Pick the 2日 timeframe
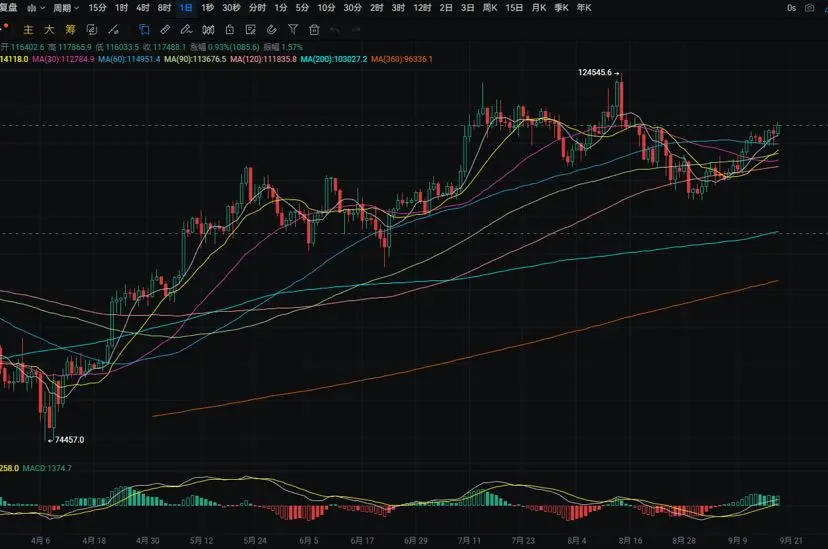This screenshot has width=828, height=549. 446,8
